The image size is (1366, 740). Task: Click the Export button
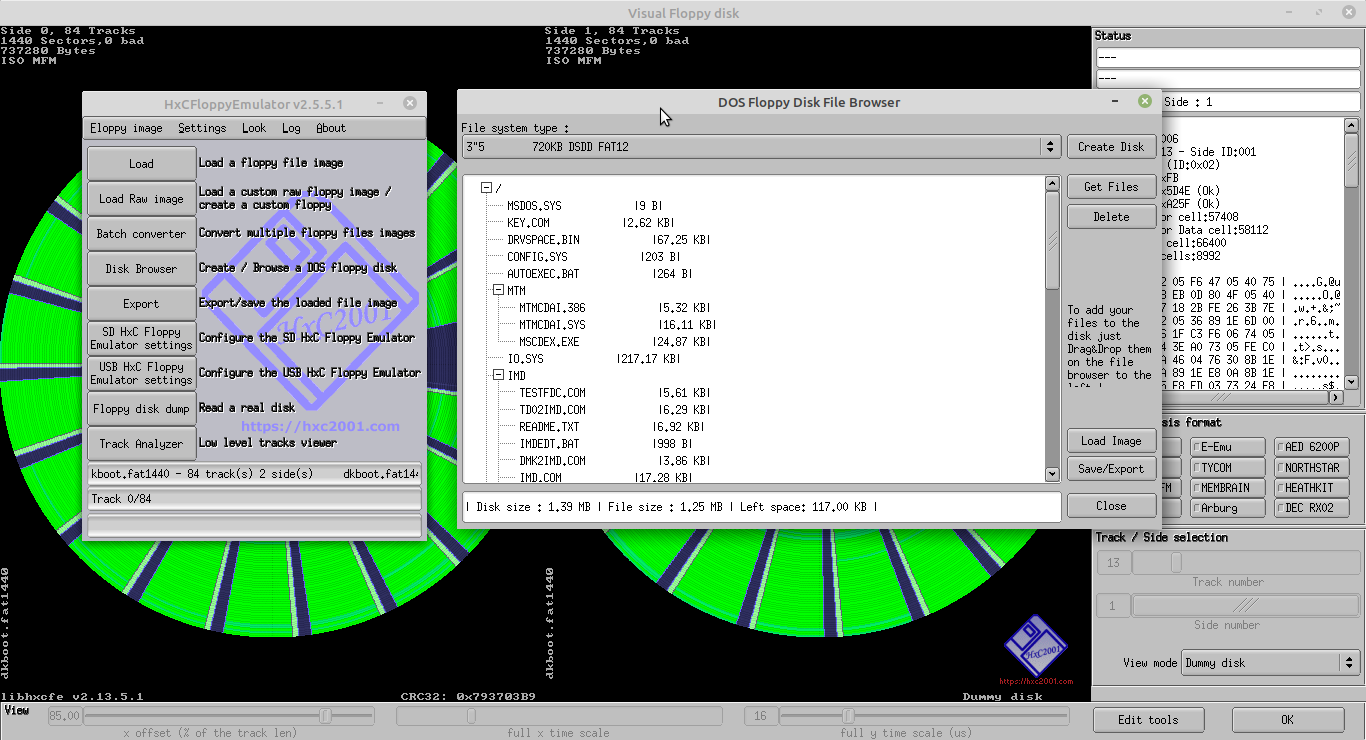pyautogui.click(x=141, y=304)
